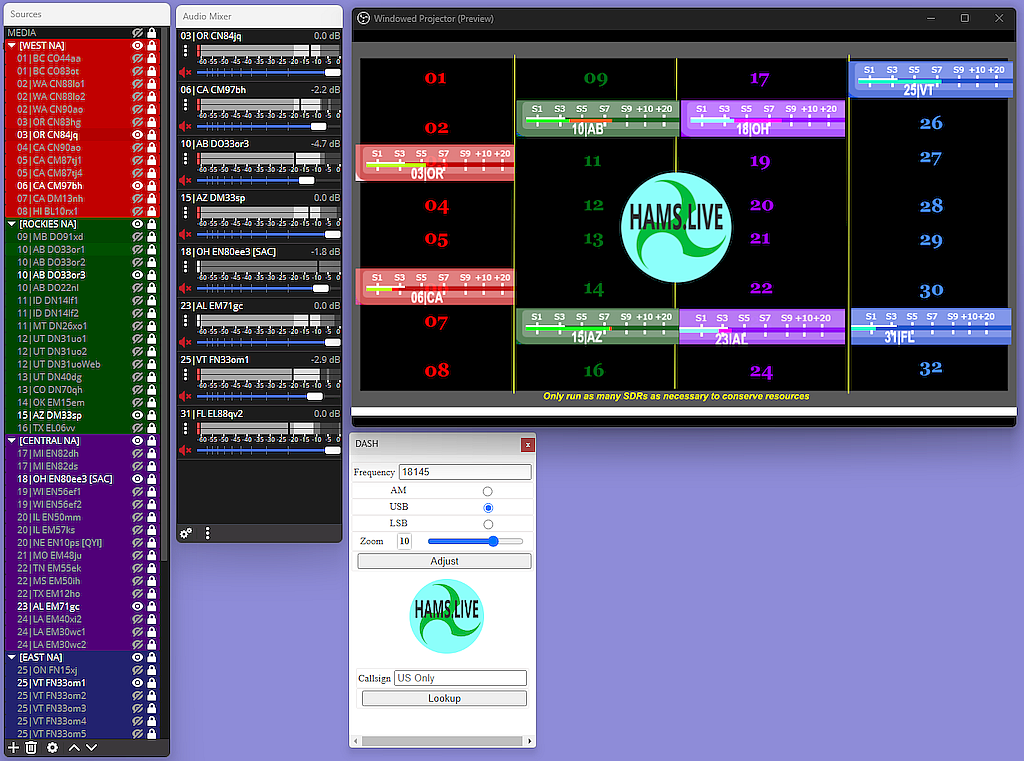1024x761 pixels.
Task: Open Audio Mixer advanced properties gears icon
Action: tap(186, 533)
